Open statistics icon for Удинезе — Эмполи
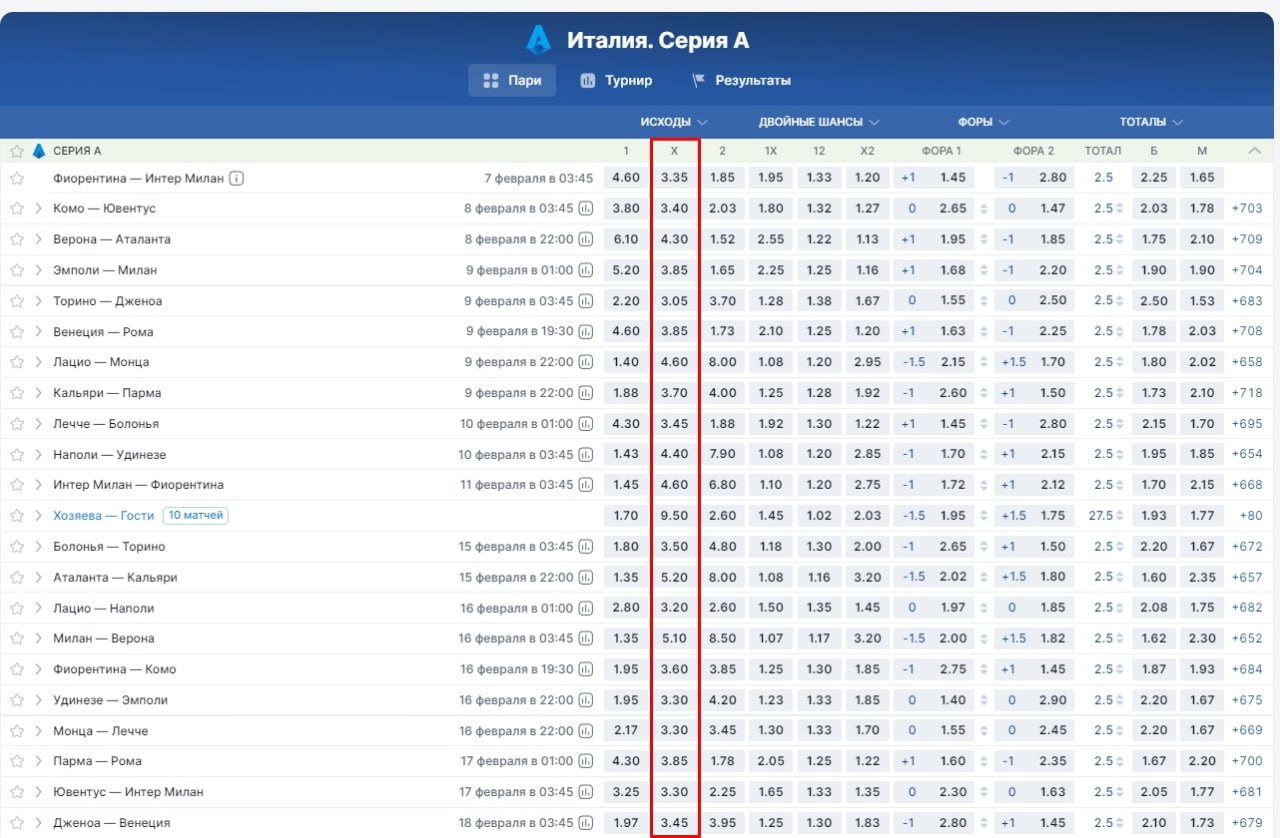 pos(586,700)
